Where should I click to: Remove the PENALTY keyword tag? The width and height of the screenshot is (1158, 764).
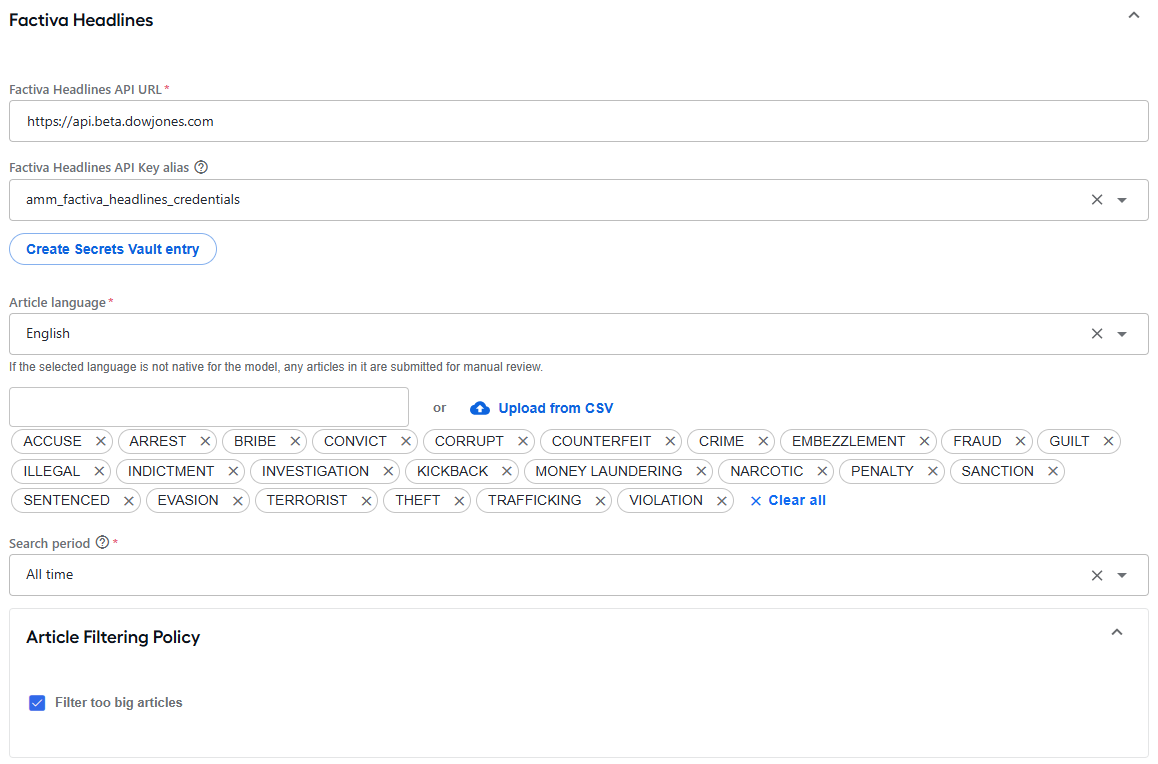pos(933,471)
